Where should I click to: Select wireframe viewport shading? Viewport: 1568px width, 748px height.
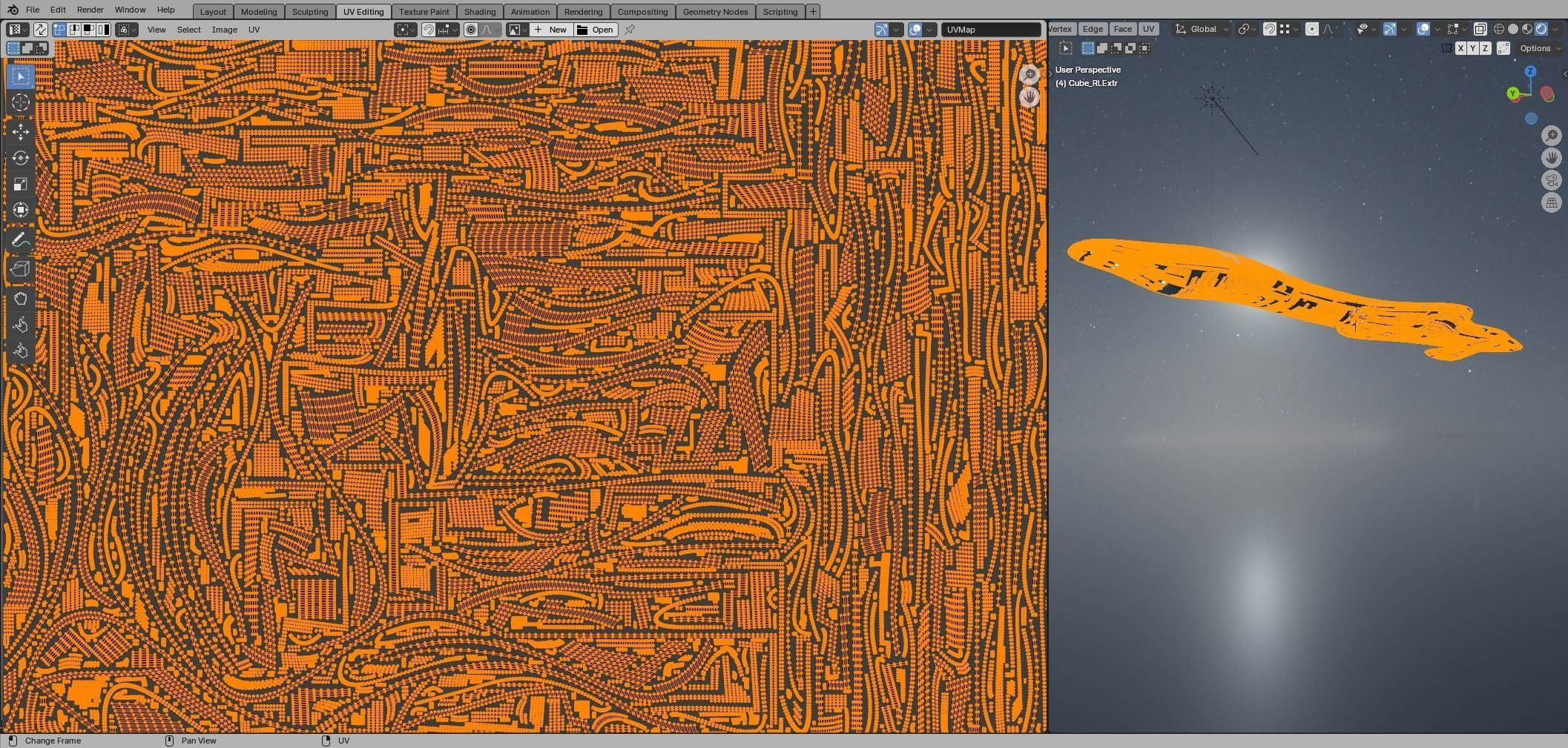click(1498, 29)
